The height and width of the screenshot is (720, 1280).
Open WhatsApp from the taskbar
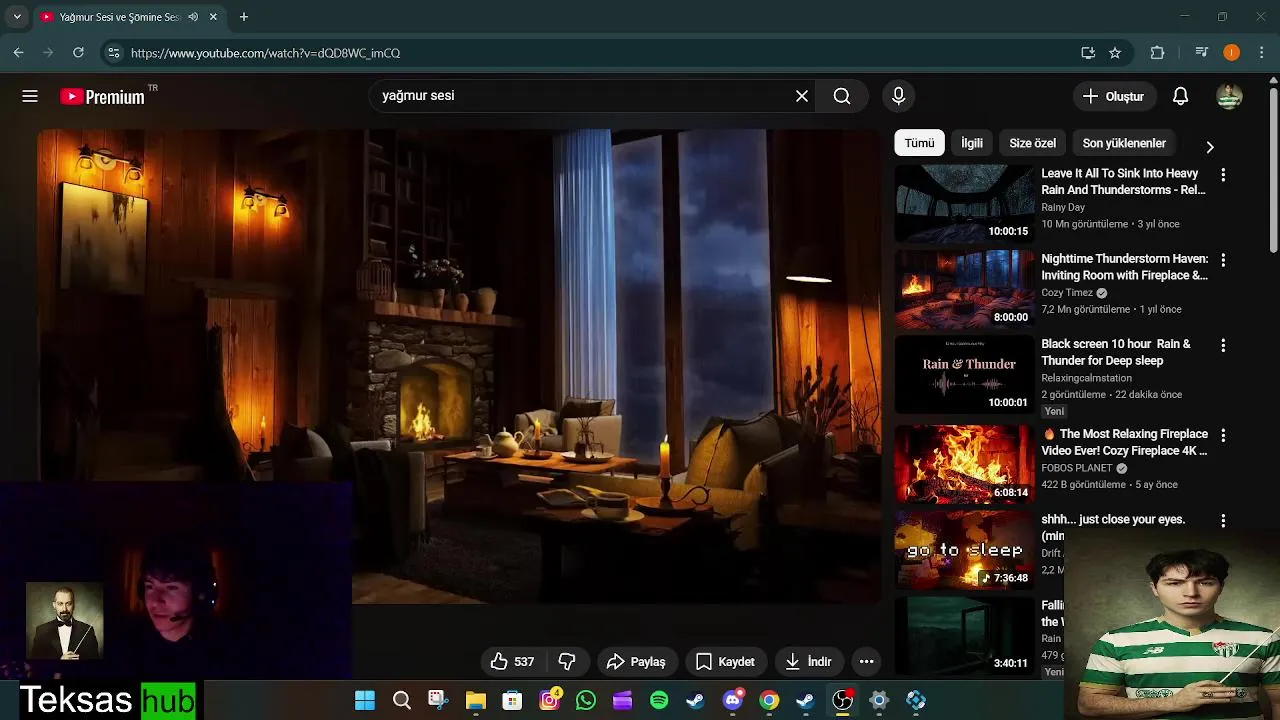[x=586, y=700]
